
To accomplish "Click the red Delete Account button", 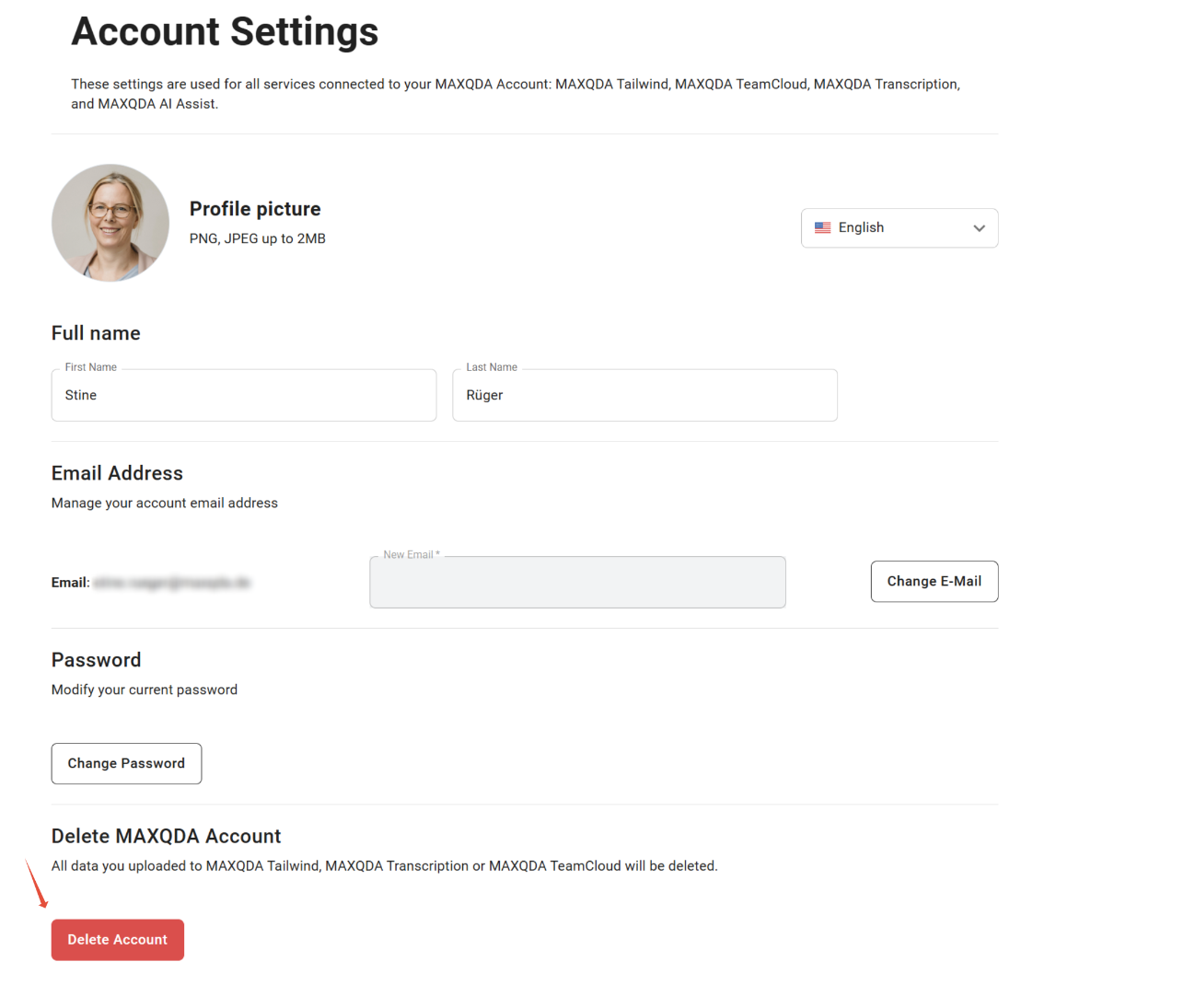I will pos(118,940).
